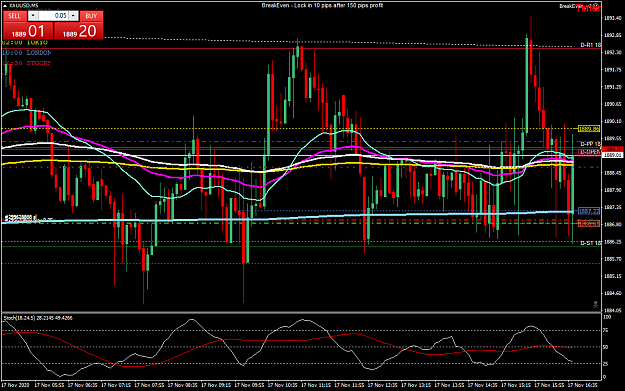This screenshot has width=625, height=391.
Task: Click the 17 Nov 16:35 time label
Action: coord(582,385)
